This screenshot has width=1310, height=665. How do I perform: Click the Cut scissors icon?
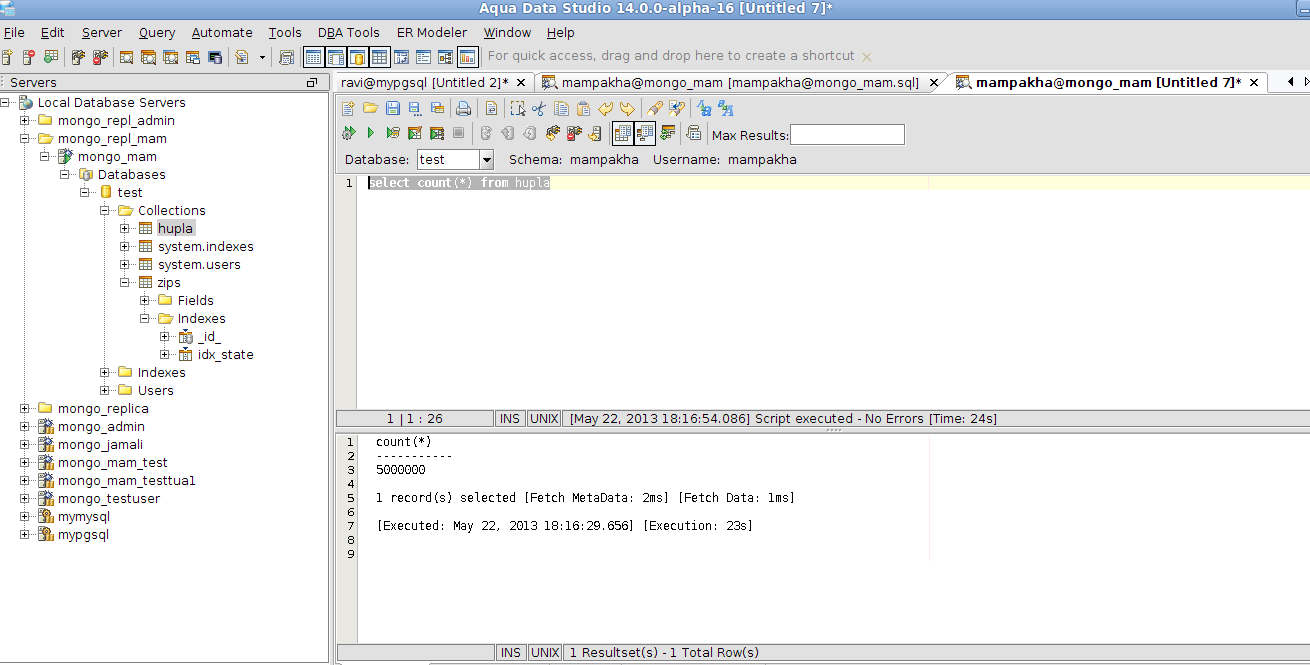coord(539,108)
